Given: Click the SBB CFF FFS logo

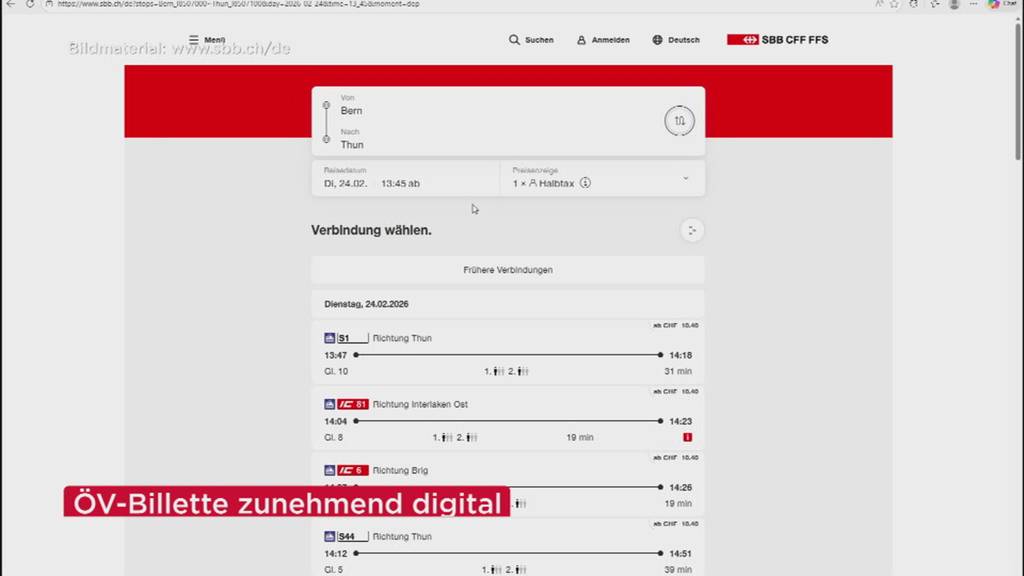Looking at the screenshot, I should [777, 40].
